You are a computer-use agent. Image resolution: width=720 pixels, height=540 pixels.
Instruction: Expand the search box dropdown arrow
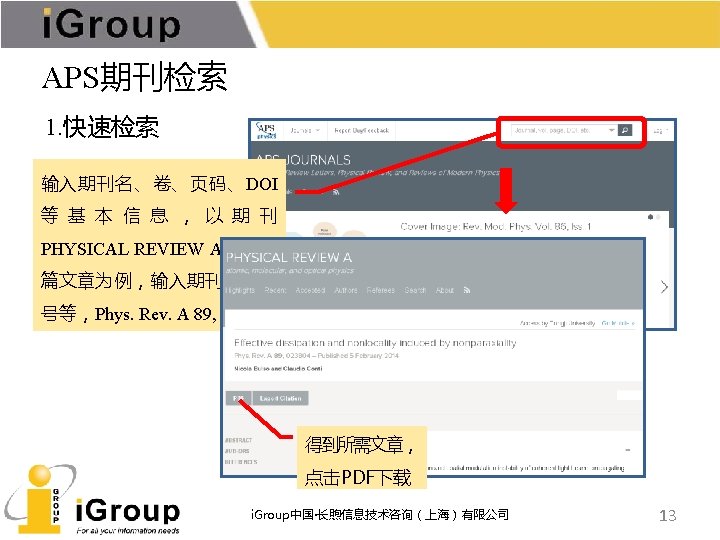[x=612, y=130]
